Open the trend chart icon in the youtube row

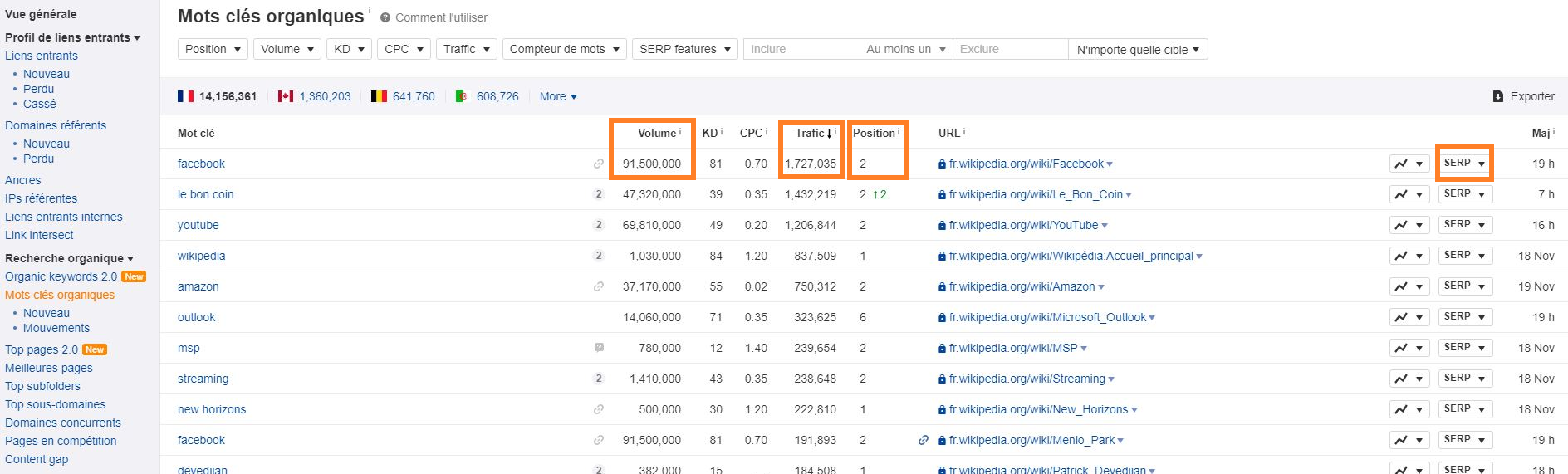1409,225
